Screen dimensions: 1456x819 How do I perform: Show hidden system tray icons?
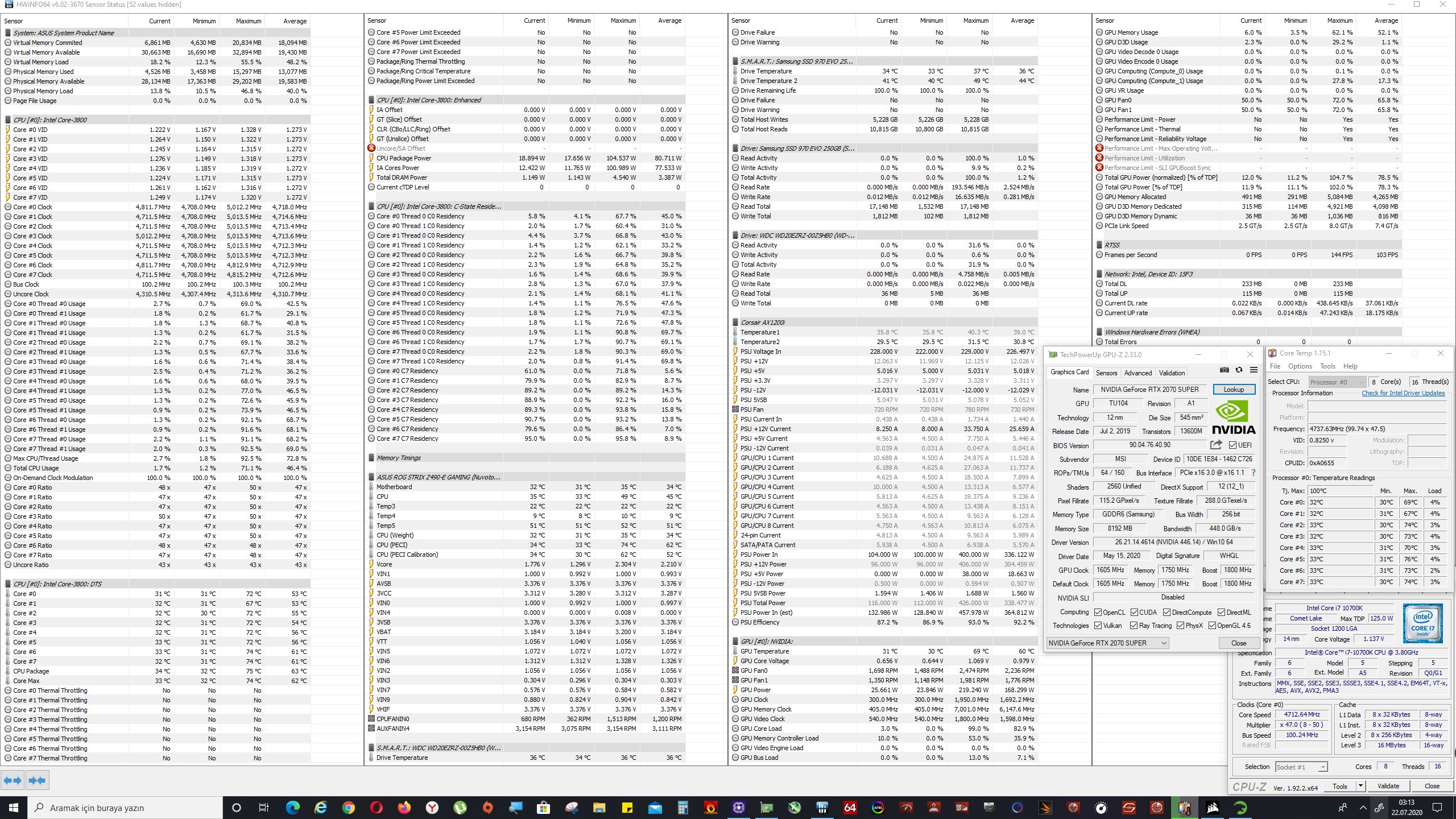(1363, 807)
